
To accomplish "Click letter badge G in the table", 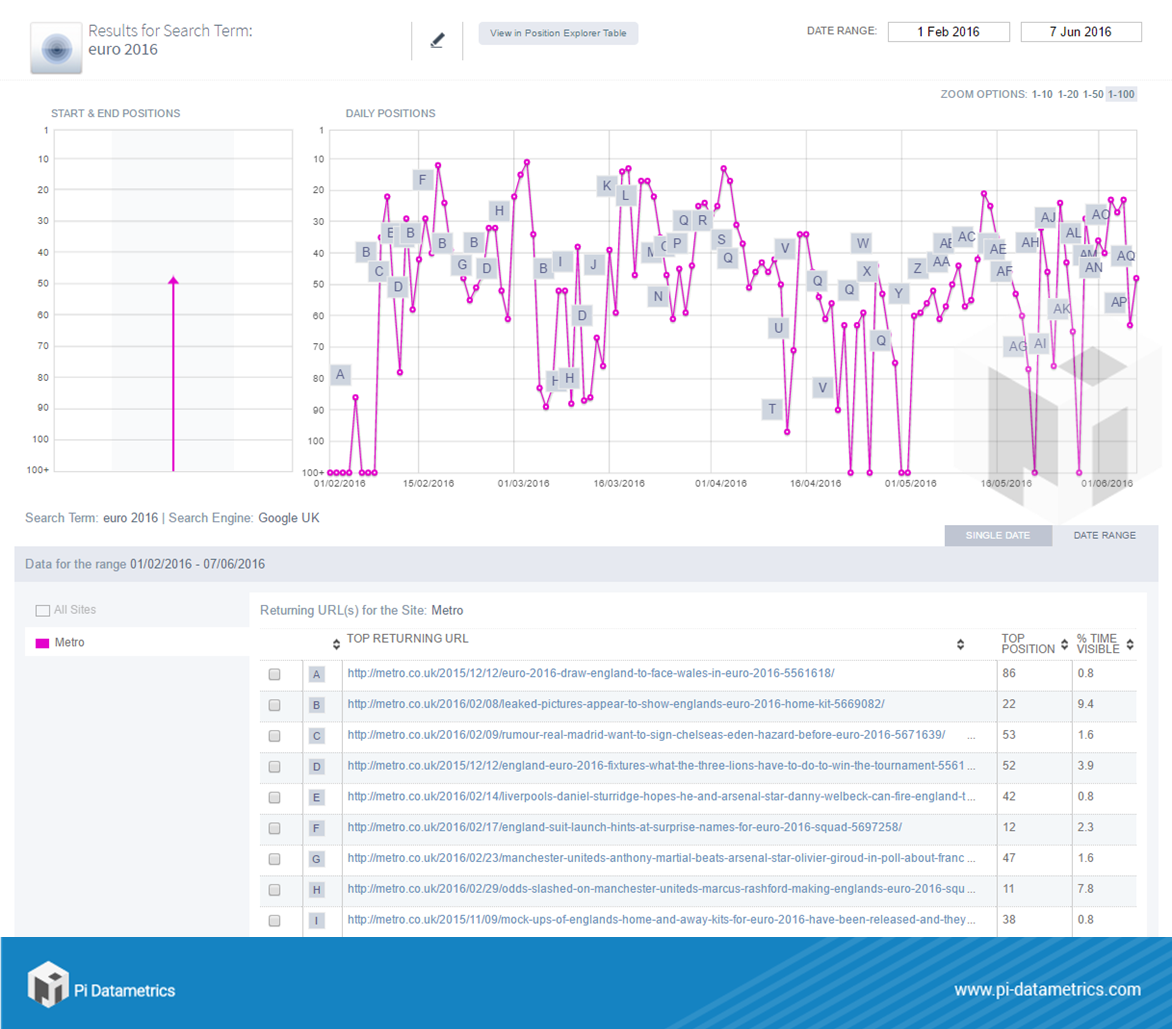I will pos(316,859).
